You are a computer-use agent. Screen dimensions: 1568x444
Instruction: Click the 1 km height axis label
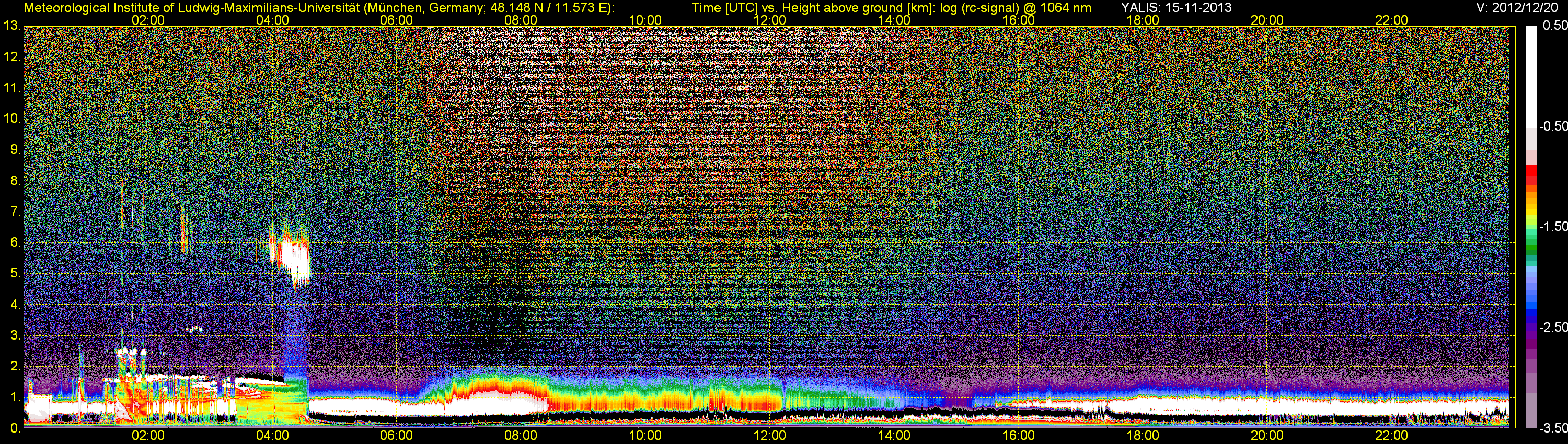coord(15,397)
